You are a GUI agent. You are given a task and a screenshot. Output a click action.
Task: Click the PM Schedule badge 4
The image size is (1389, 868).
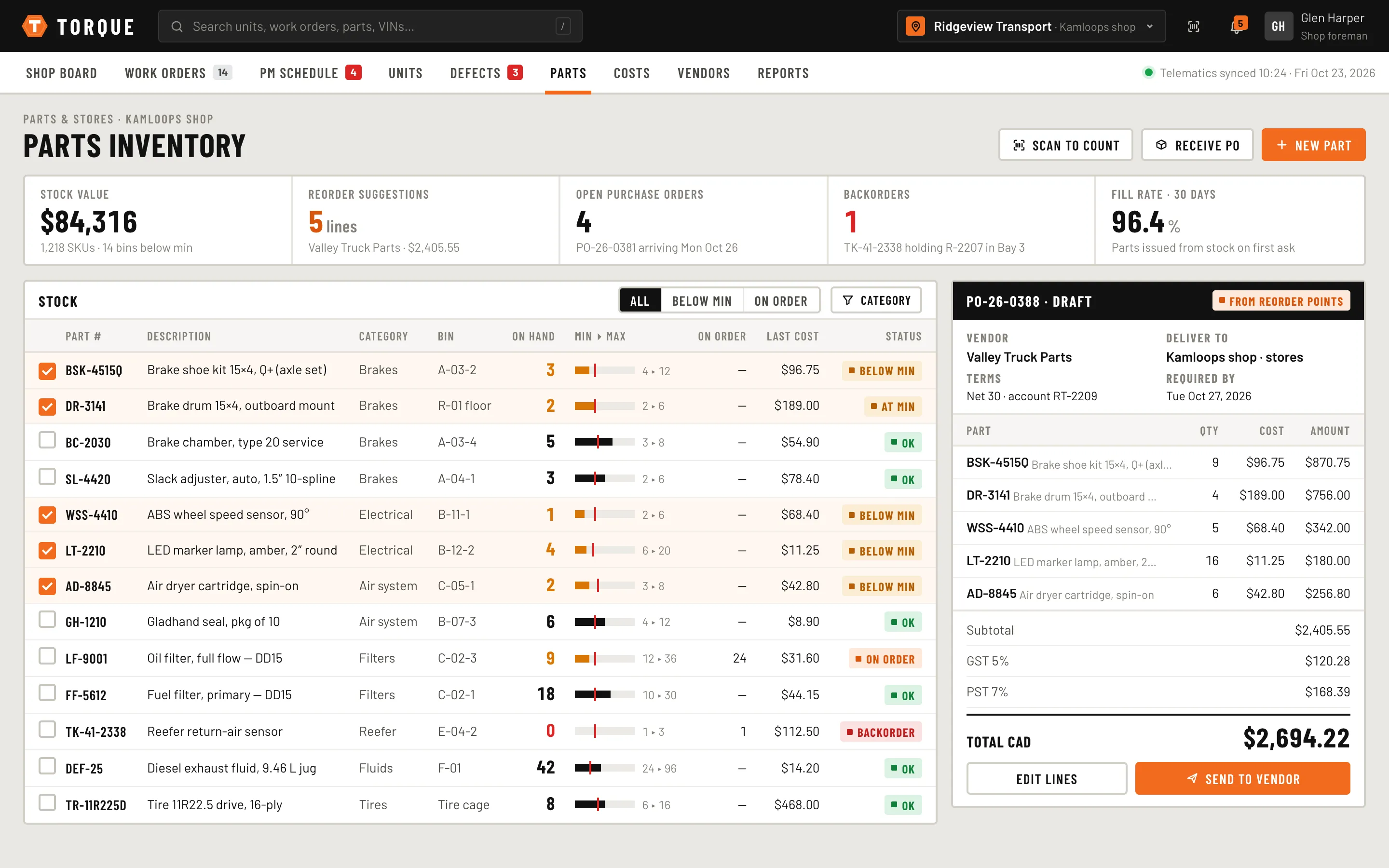coord(353,72)
